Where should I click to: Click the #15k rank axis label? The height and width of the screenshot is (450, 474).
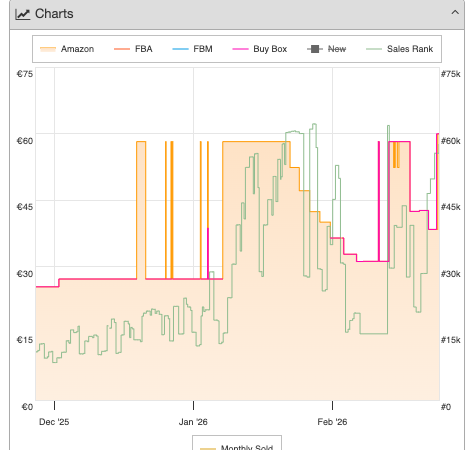coord(451,340)
